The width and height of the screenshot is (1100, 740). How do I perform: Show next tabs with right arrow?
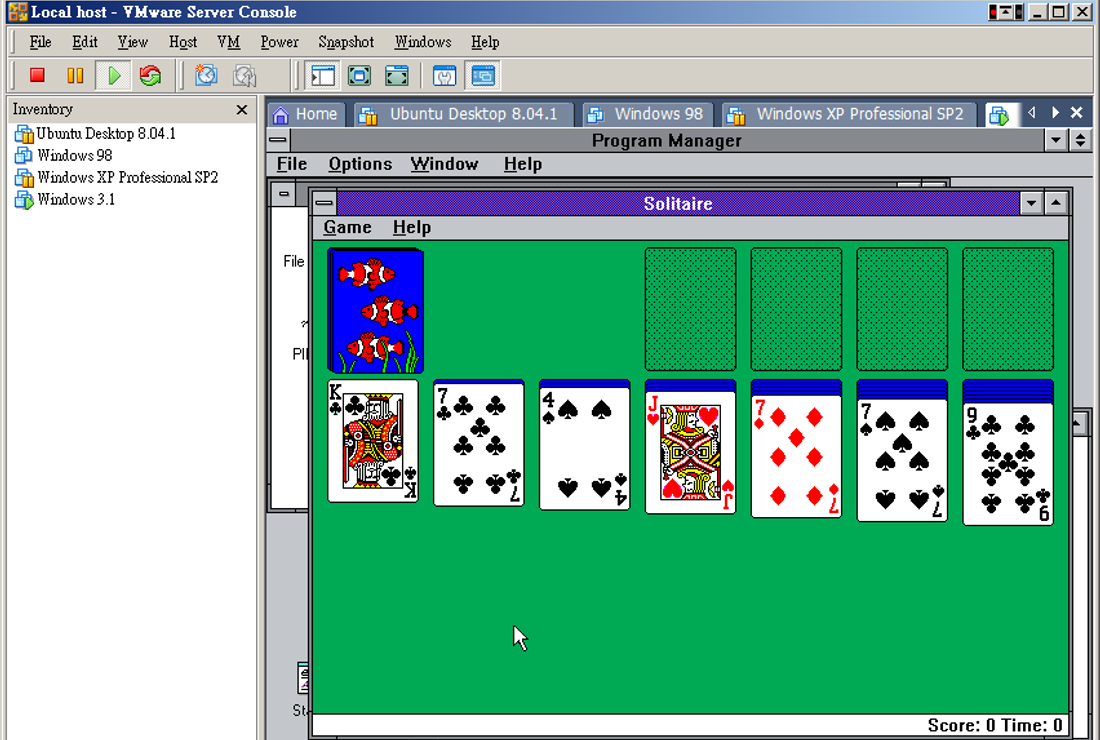point(1054,112)
